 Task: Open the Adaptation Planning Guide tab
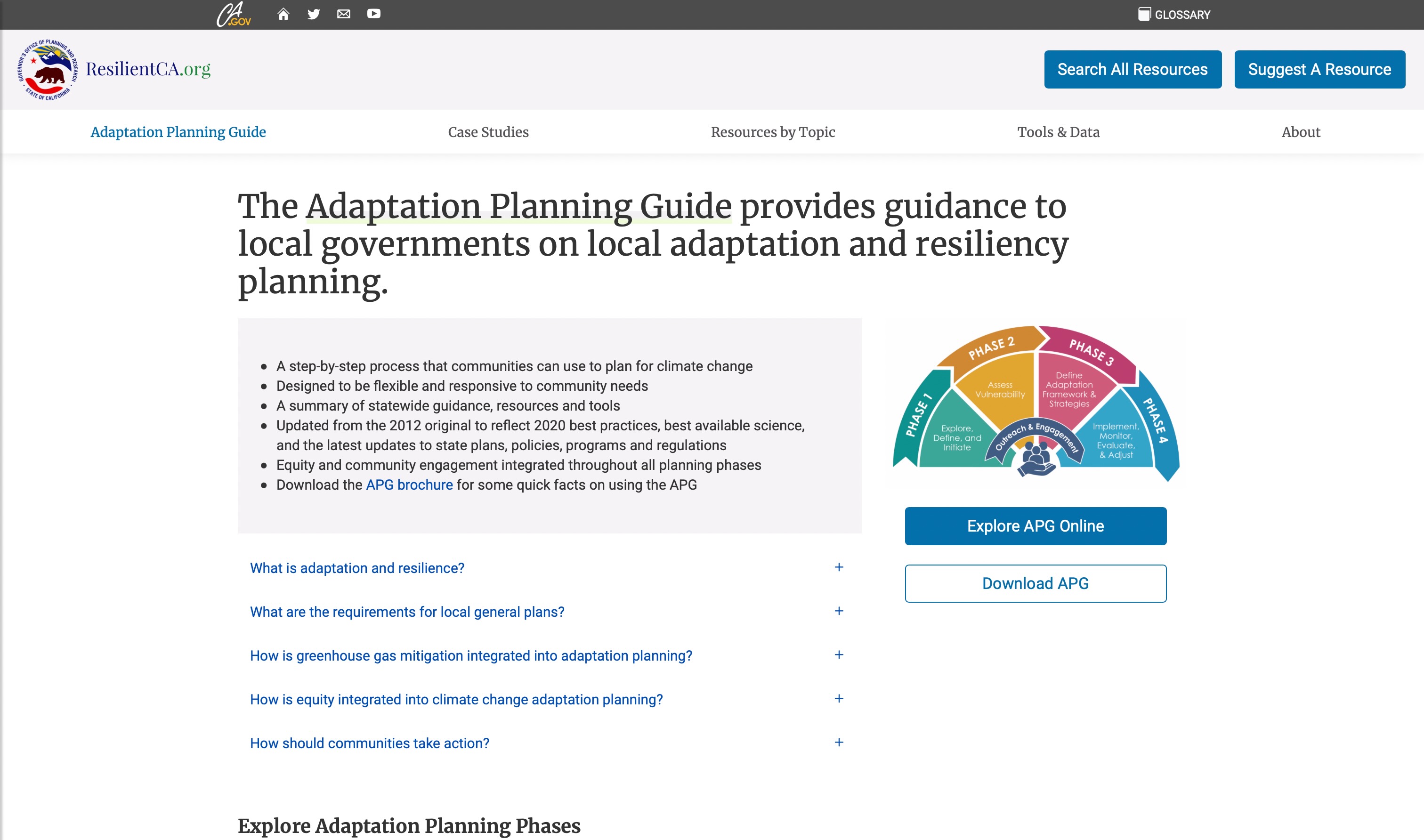click(178, 132)
